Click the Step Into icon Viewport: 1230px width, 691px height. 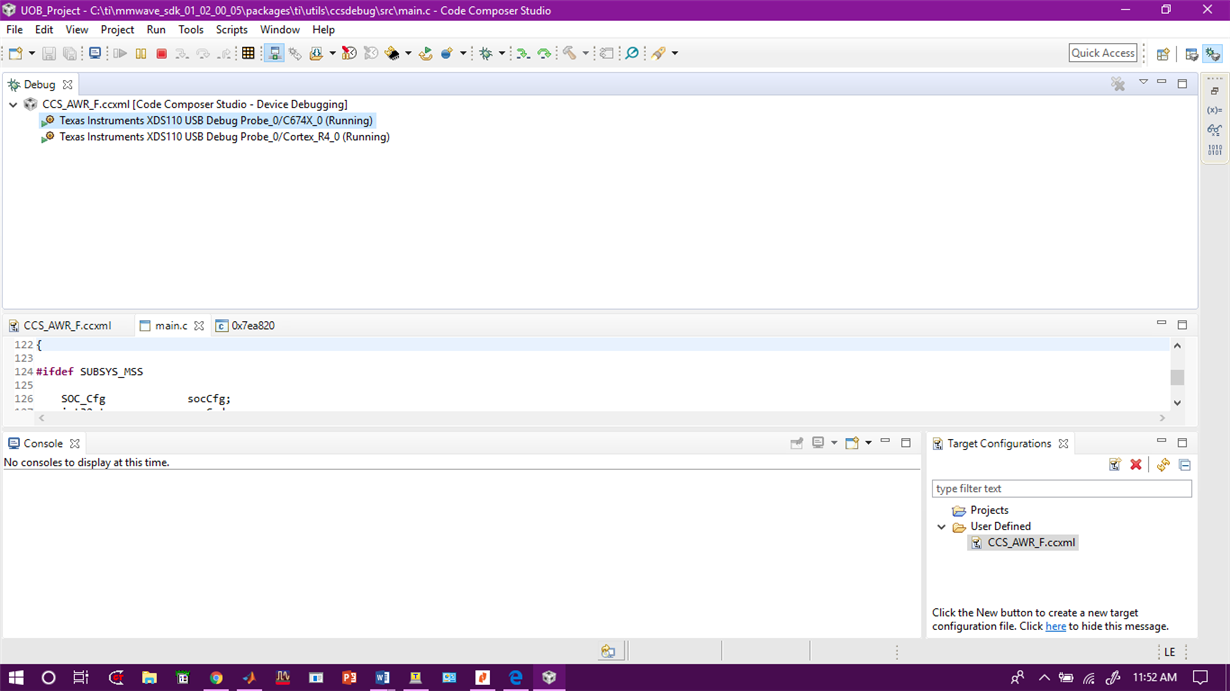click(x=182, y=53)
